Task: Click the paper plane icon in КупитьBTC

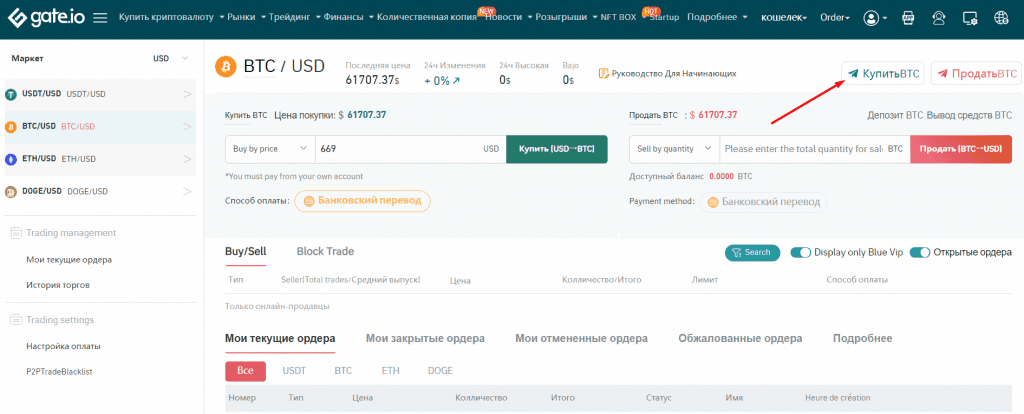Action: coord(853,74)
